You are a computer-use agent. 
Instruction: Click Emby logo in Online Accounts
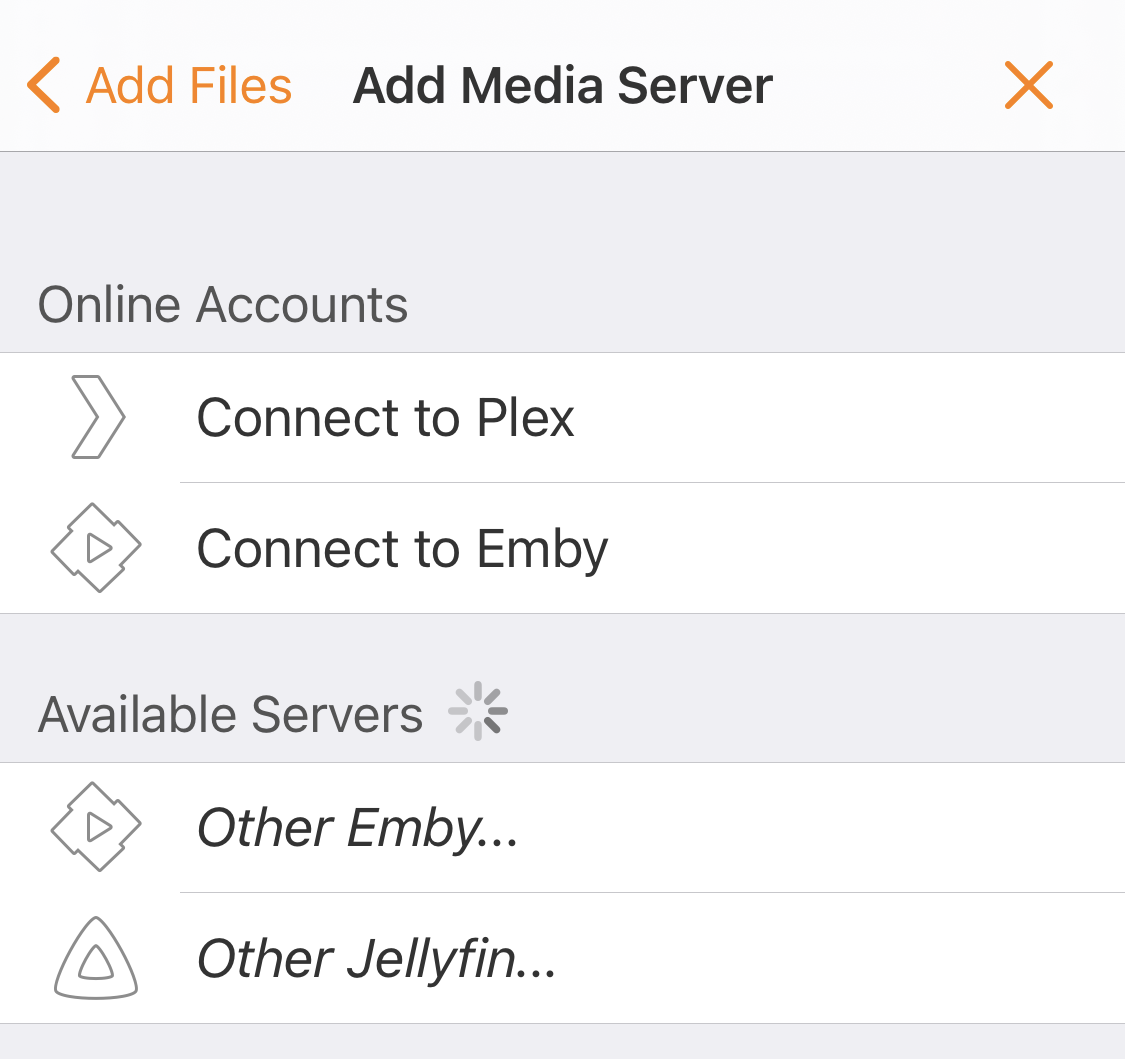(x=96, y=548)
